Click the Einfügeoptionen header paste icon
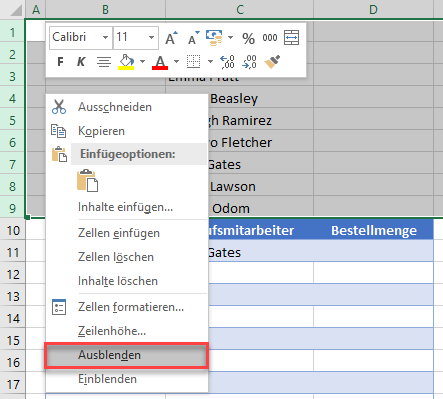The height and width of the screenshot is (399, 443). 59,154
